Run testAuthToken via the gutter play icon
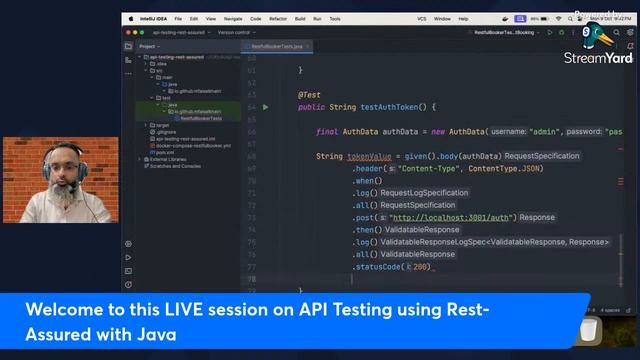This screenshot has height=360, width=640. pos(265,107)
